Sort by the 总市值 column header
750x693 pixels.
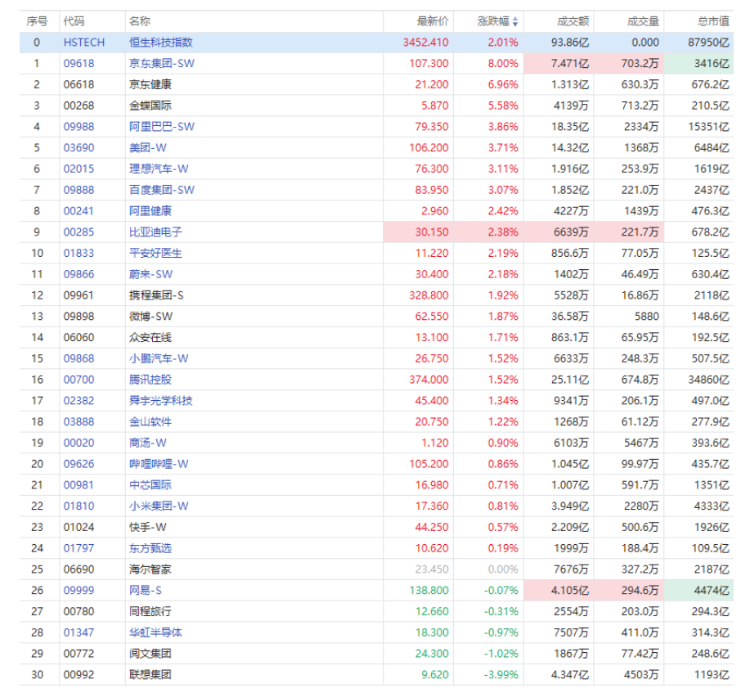coord(714,21)
